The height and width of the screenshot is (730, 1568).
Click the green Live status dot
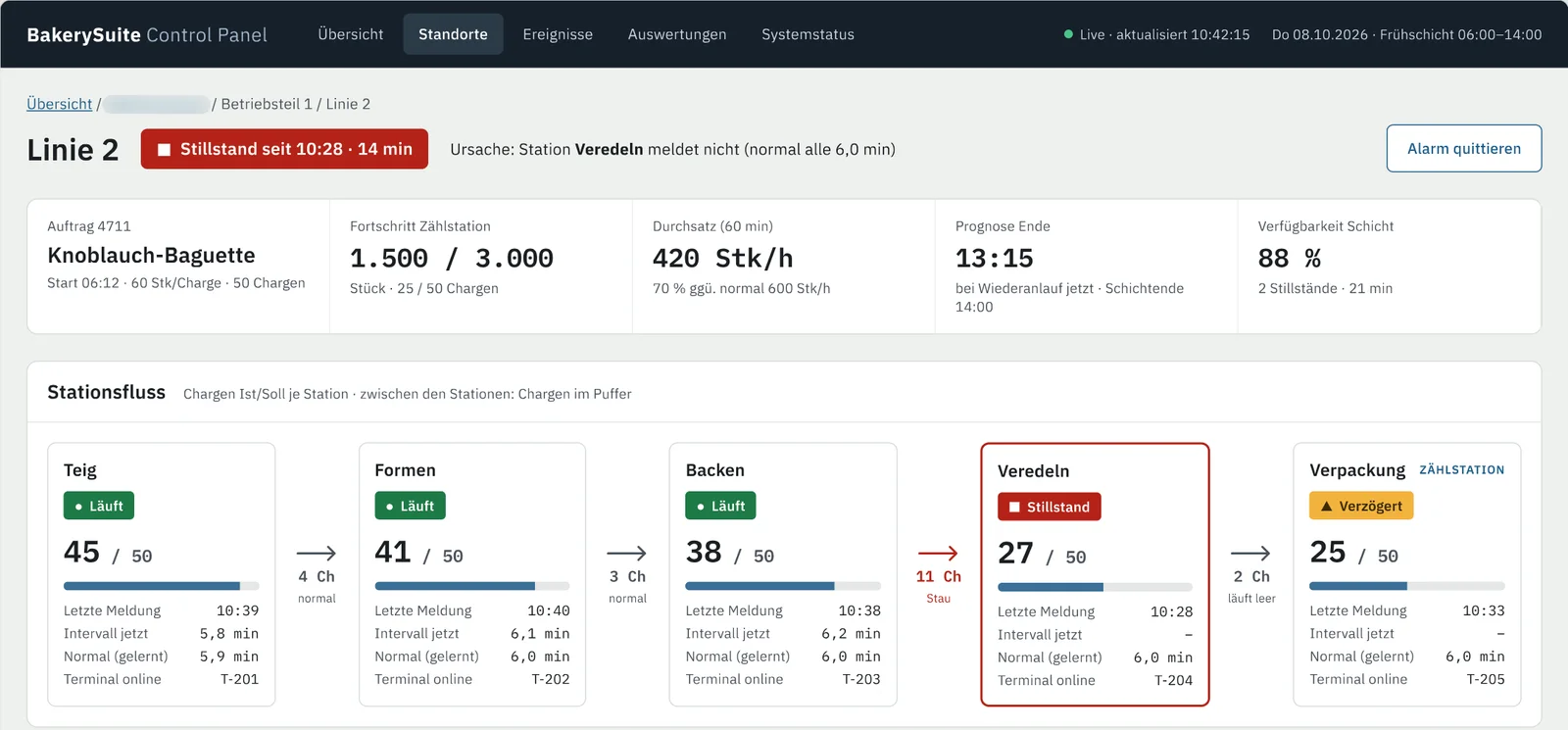[1068, 34]
